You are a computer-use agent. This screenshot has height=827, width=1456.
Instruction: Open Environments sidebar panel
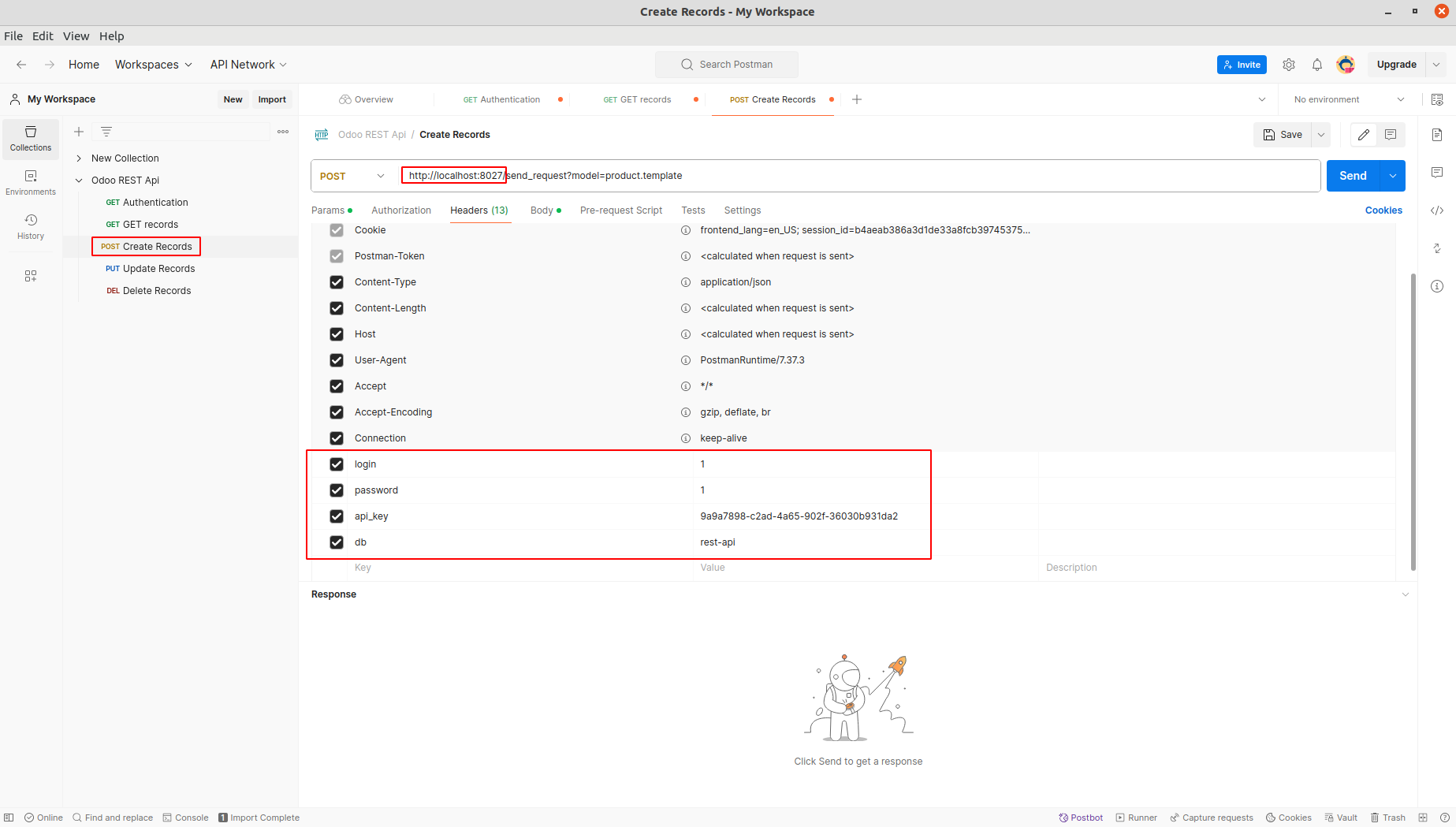coord(31,183)
